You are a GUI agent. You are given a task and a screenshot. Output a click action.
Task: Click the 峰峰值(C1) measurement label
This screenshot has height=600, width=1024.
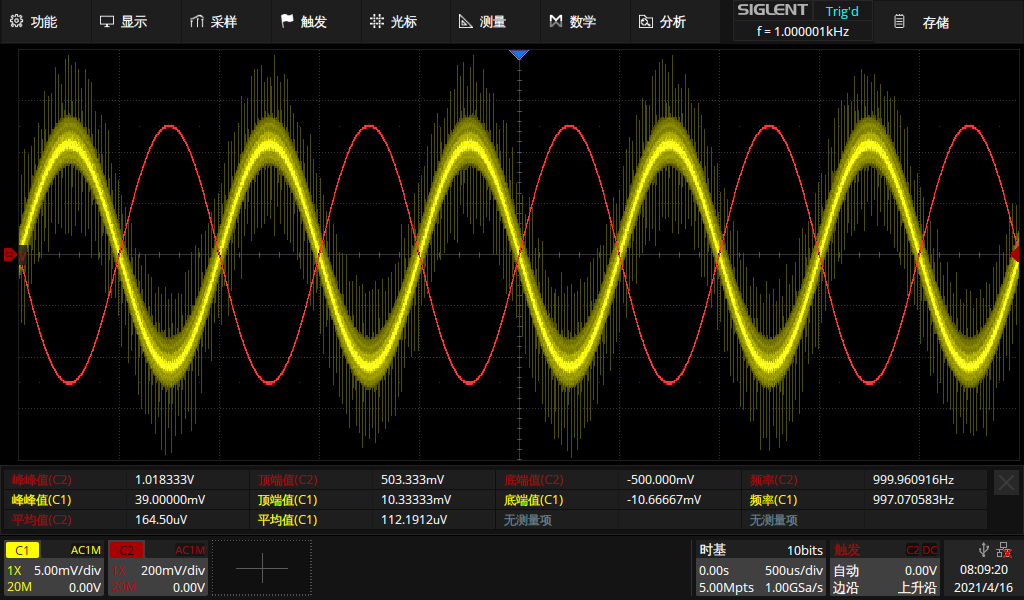[x=41, y=500]
